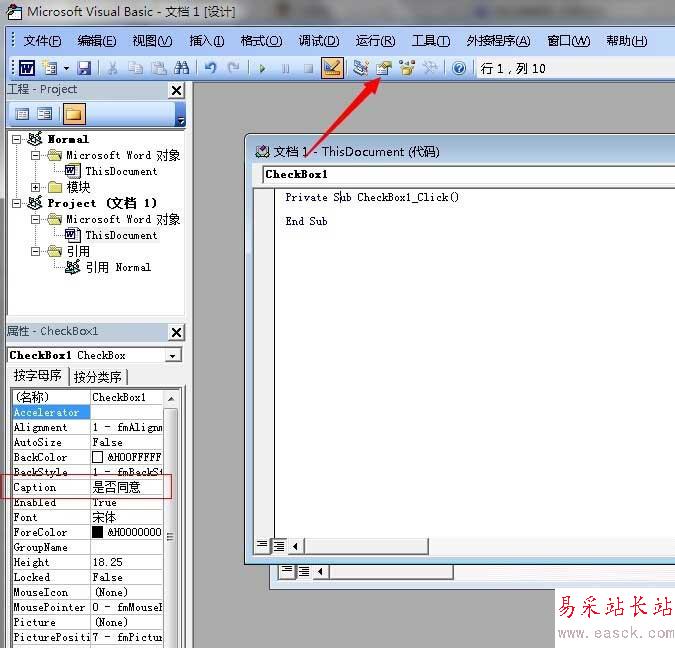The height and width of the screenshot is (648, 675).
Task: Open the Properties Window toolbar icon
Action: [384, 68]
